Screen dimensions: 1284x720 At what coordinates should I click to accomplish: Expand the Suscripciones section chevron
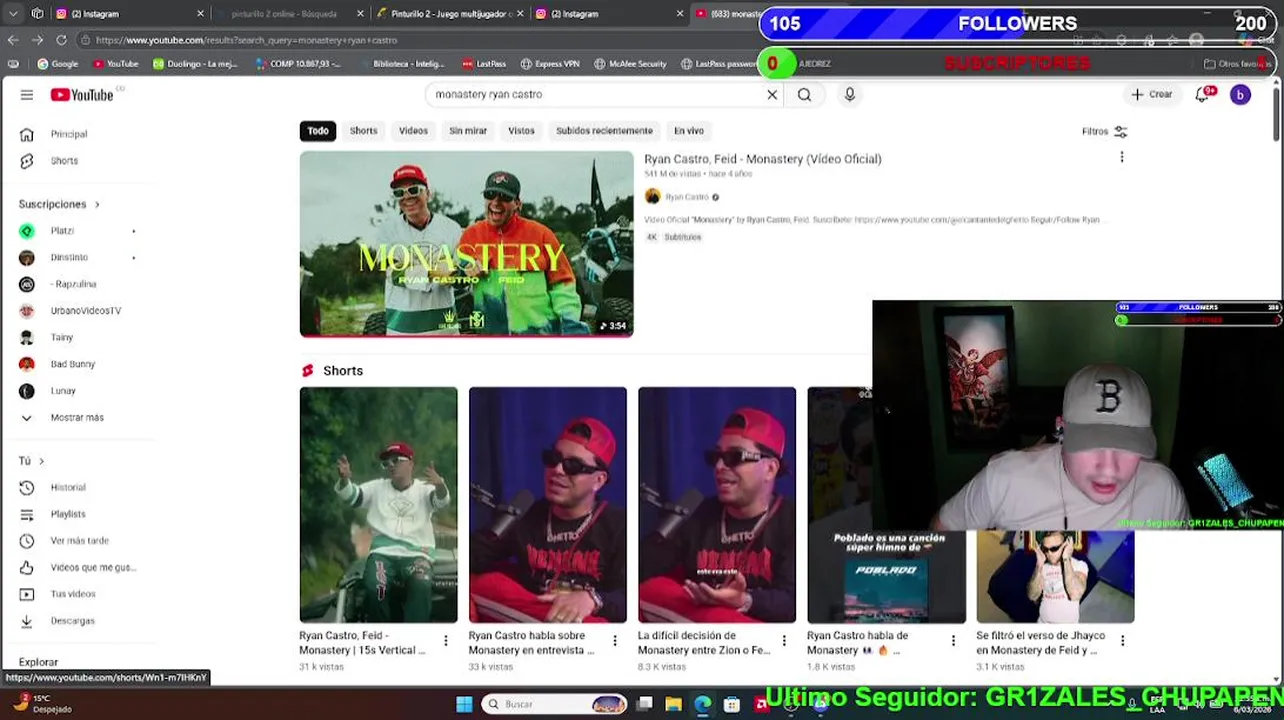click(x=97, y=204)
